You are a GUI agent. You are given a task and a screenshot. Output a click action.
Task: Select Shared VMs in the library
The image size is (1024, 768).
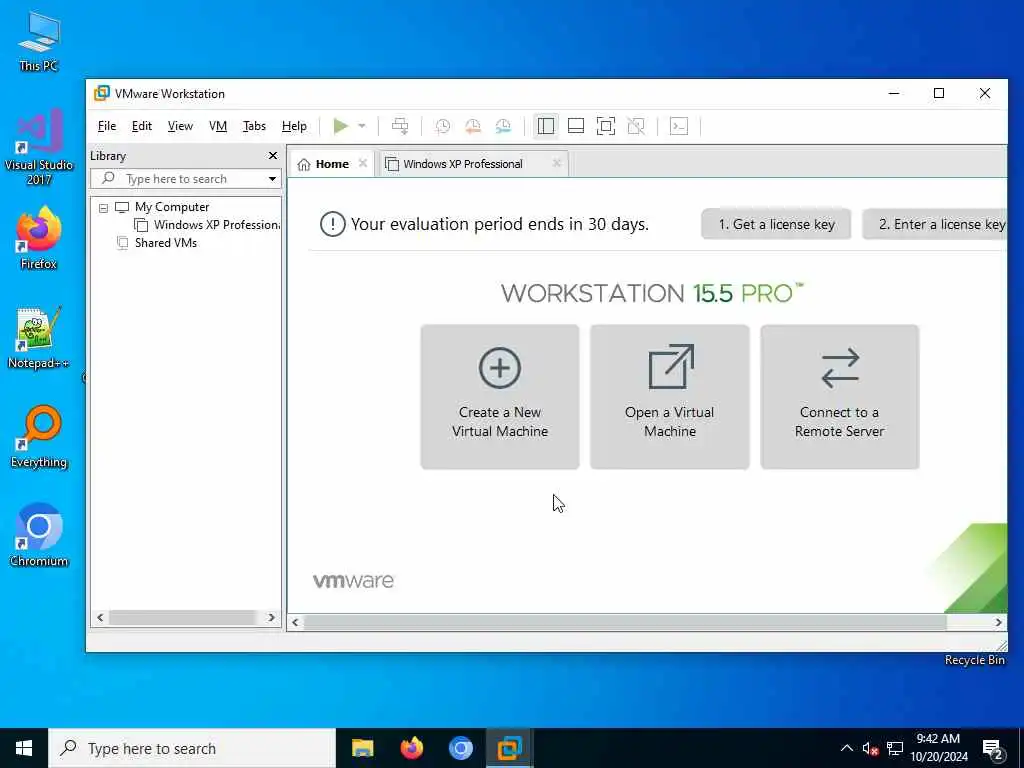click(166, 243)
